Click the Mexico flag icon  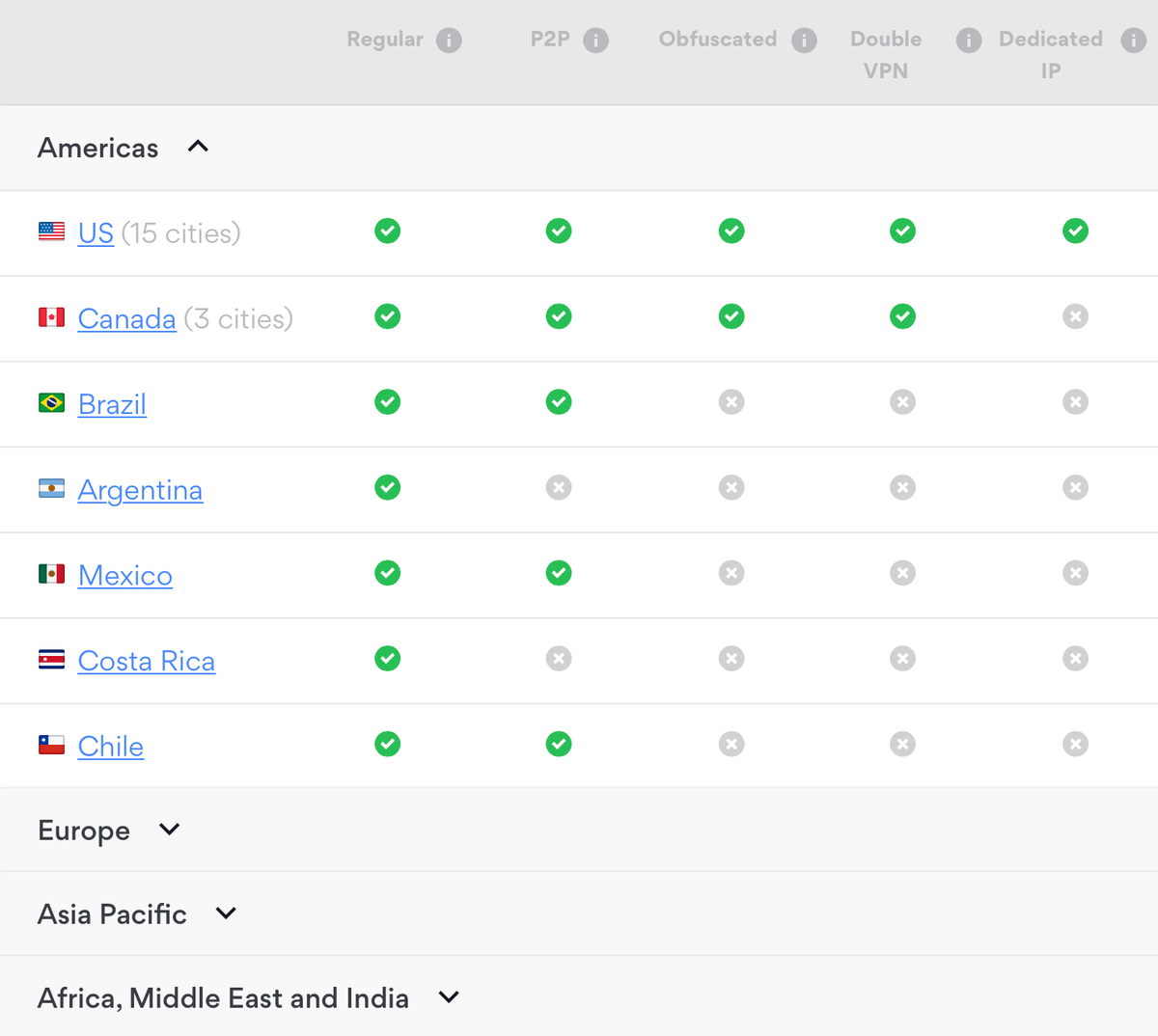coord(51,573)
